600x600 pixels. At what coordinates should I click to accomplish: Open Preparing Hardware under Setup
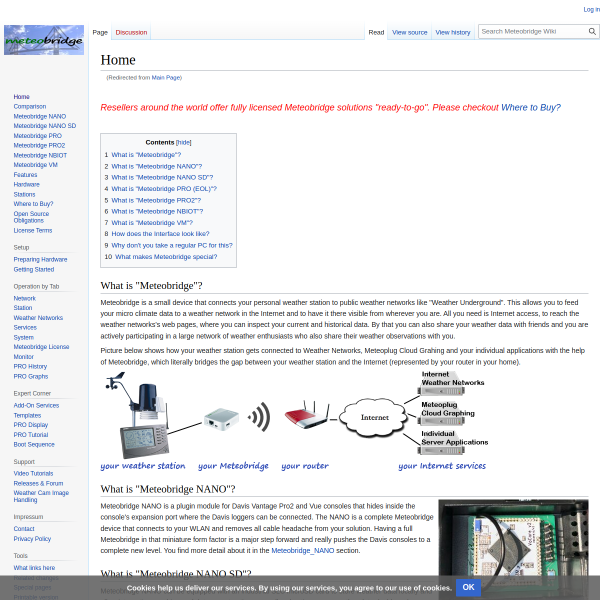pyautogui.click(x=40, y=260)
